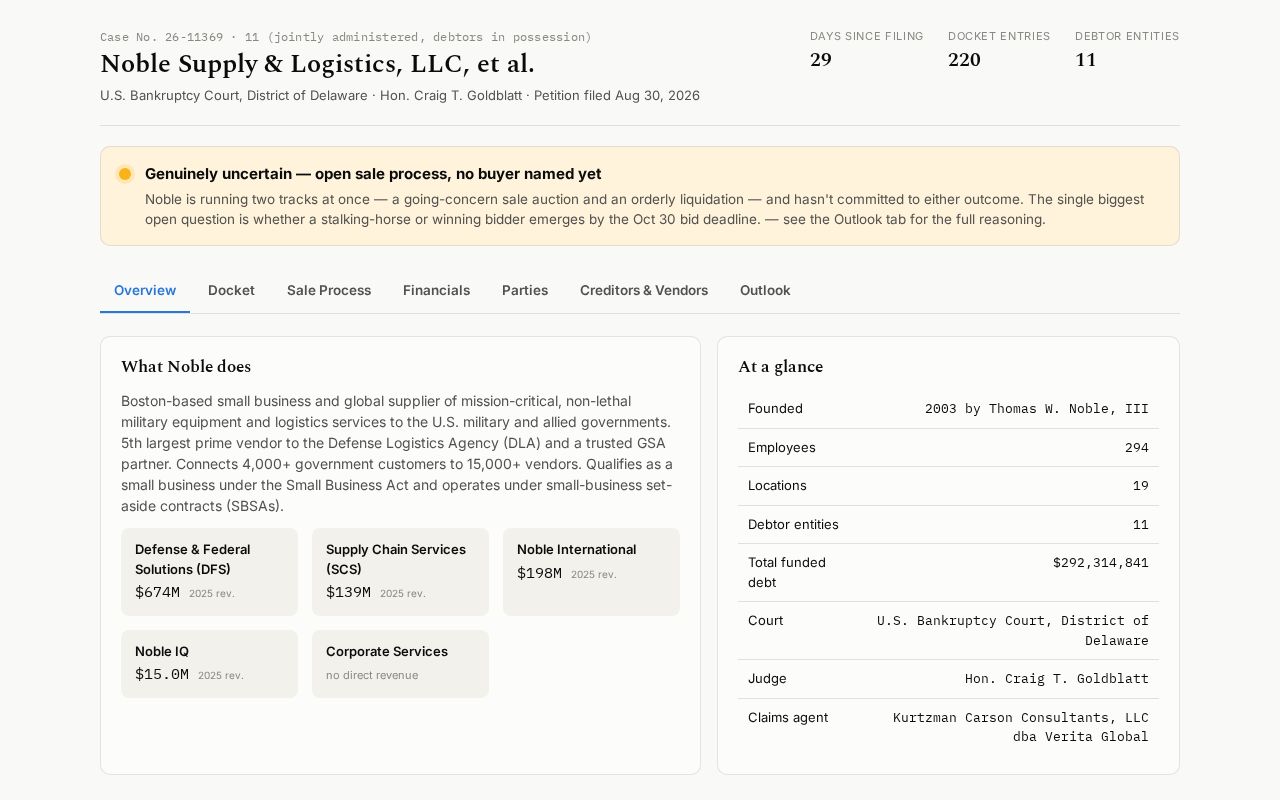Image resolution: width=1280 pixels, height=800 pixels.
Task: Click the total funded debt "$292,314,841"
Action: (1101, 563)
